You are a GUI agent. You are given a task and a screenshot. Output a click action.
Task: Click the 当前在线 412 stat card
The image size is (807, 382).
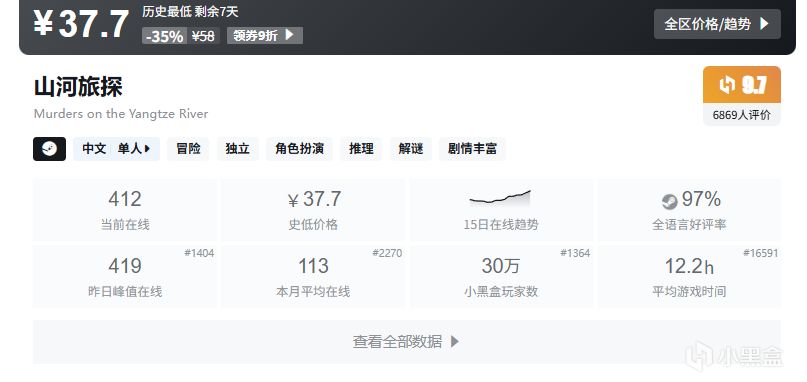[125, 210]
